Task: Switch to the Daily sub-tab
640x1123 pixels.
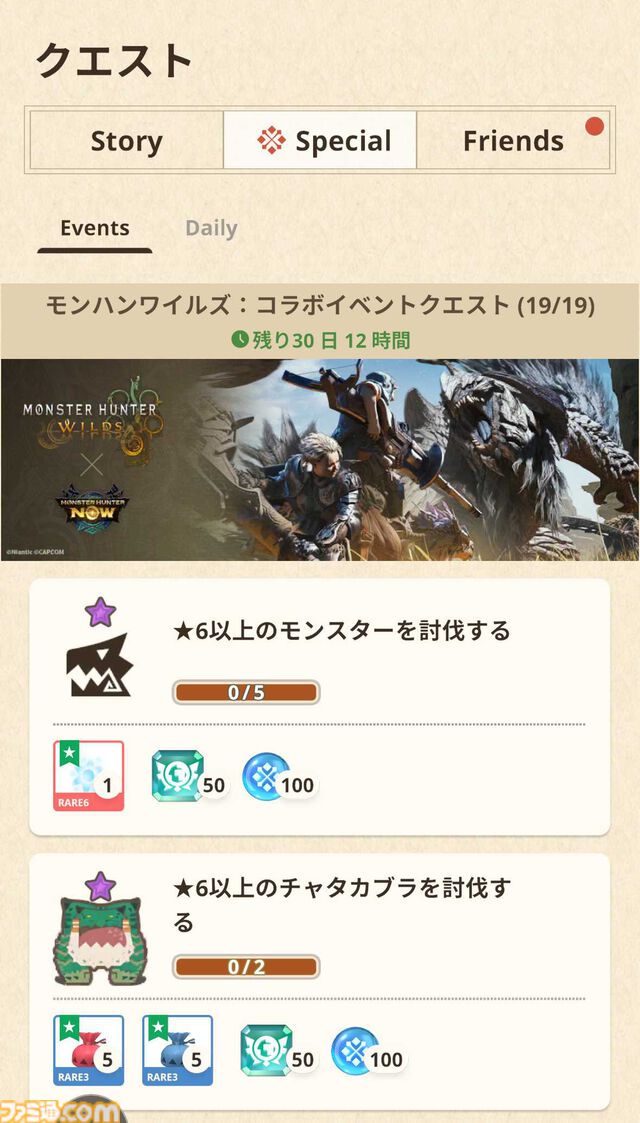Action: pyautogui.click(x=211, y=228)
